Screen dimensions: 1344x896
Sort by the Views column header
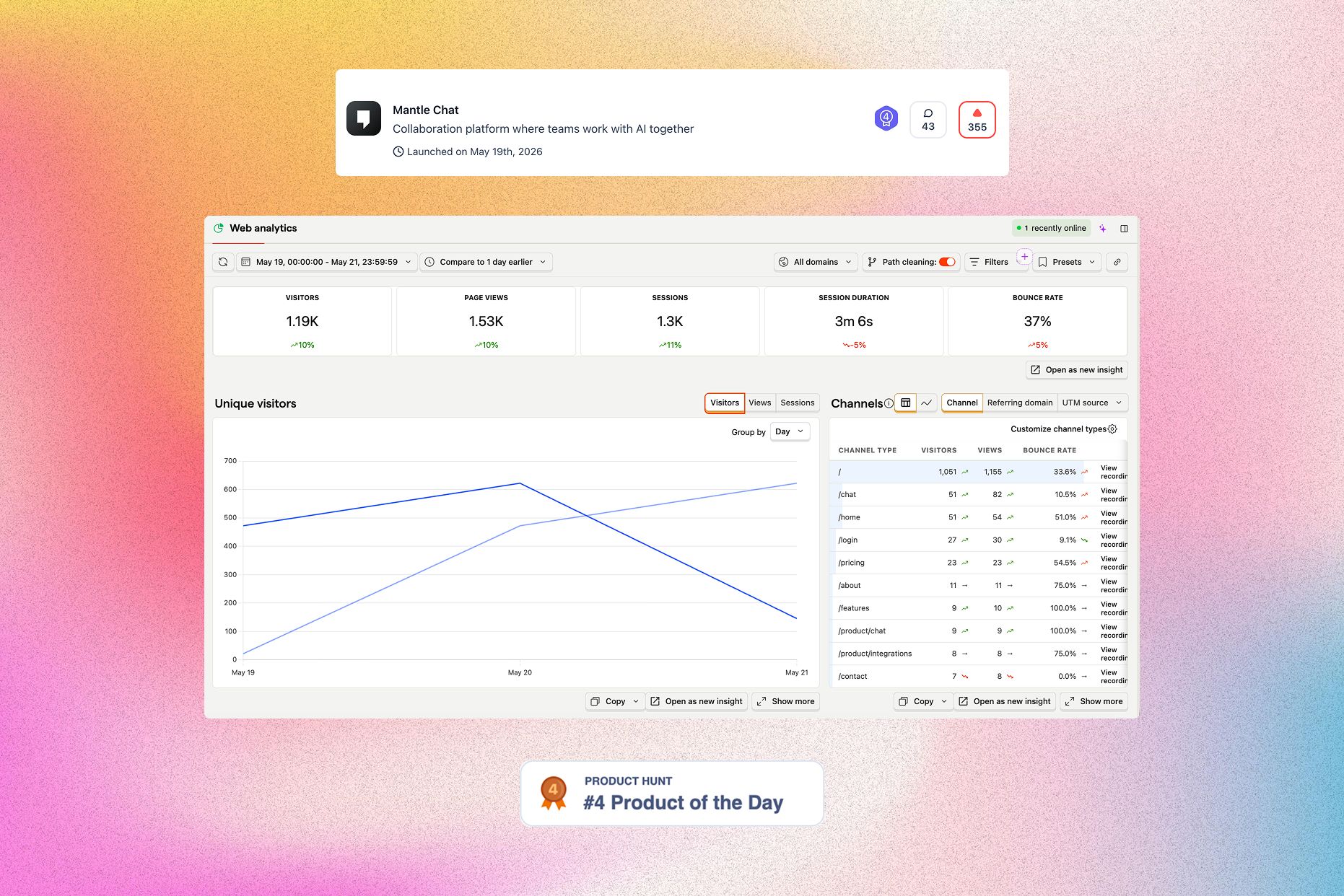click(990, 450)
